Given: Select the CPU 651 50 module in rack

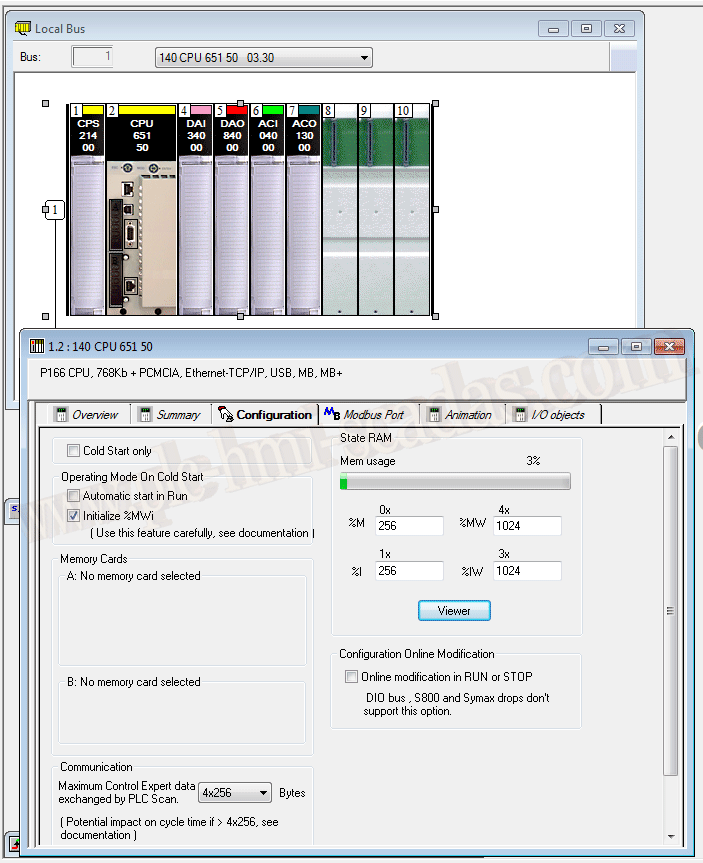Looking at the screenshot, I should 140,210.
